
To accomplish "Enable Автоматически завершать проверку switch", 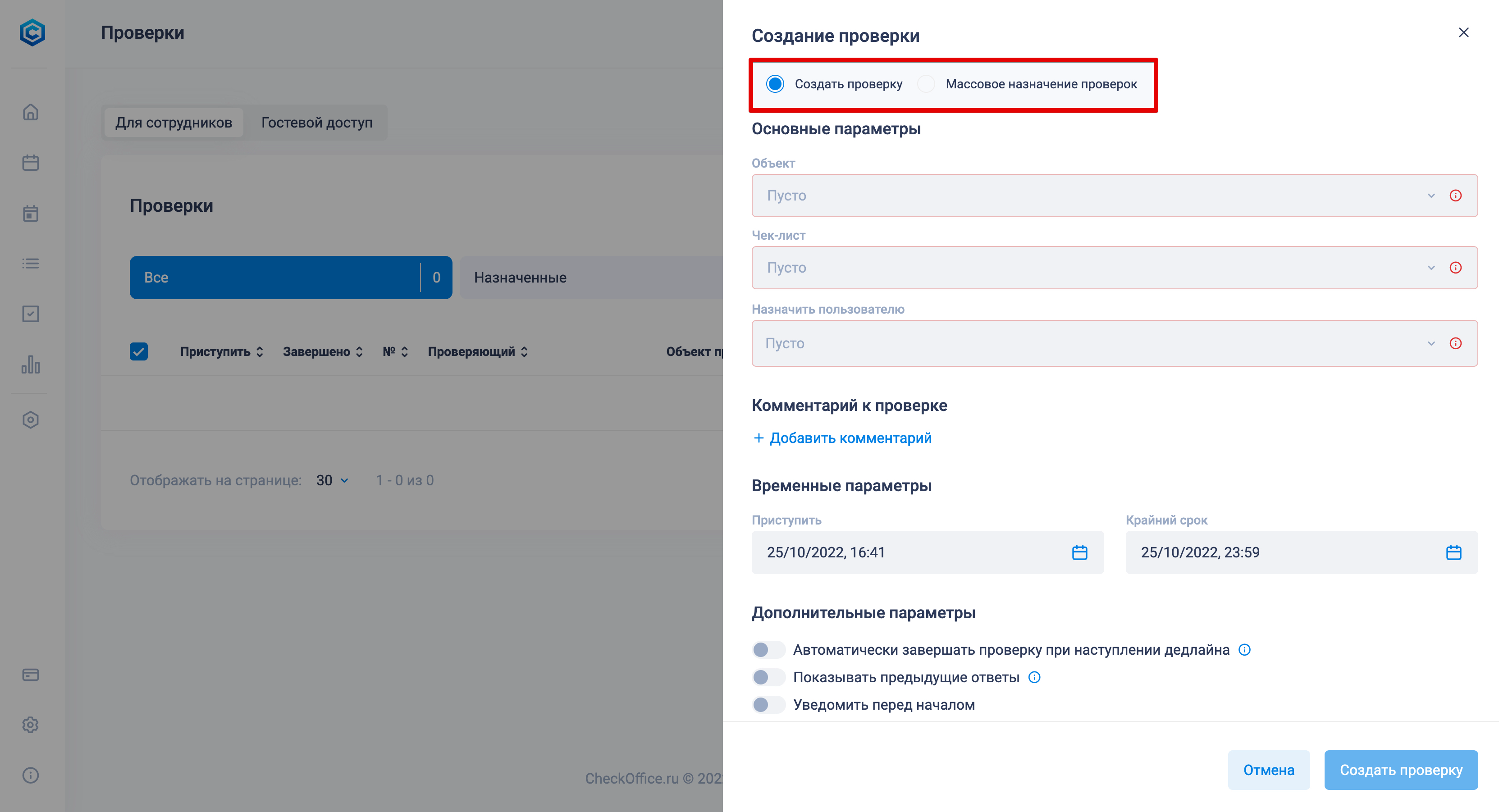I will pos(768,650).
